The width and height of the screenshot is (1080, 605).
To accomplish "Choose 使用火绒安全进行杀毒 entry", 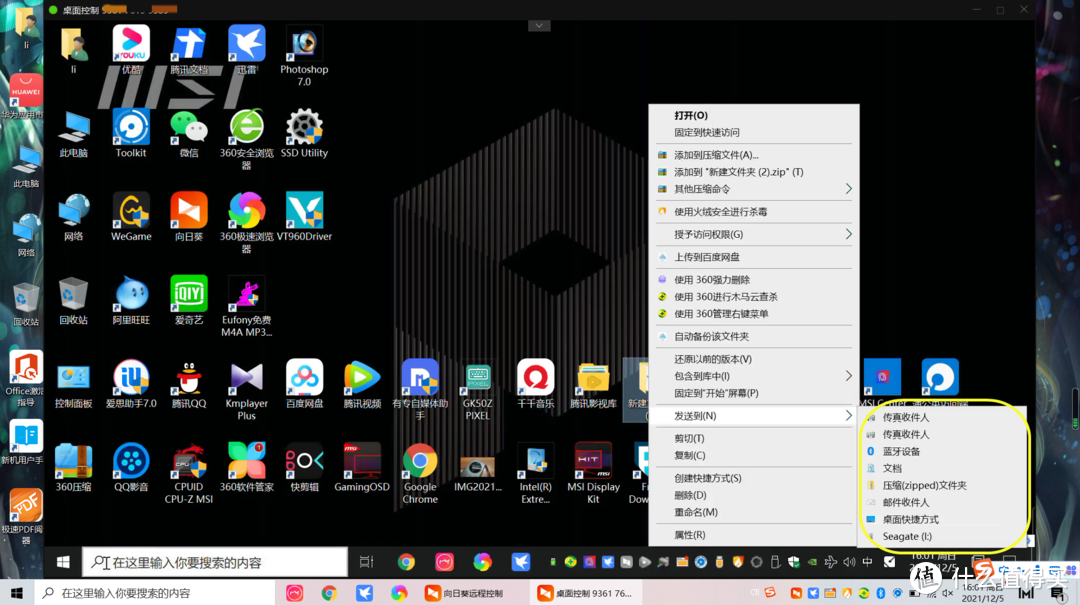I will [x=754, y=212].
